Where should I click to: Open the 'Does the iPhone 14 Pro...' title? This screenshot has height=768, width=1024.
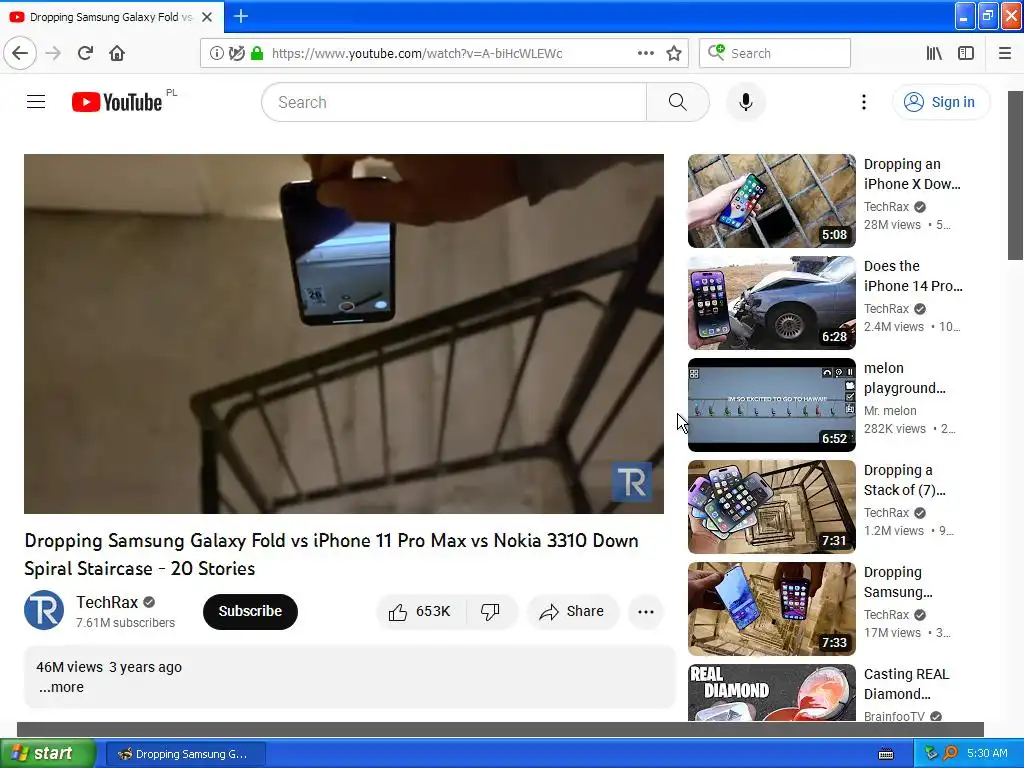pos(913,276)
